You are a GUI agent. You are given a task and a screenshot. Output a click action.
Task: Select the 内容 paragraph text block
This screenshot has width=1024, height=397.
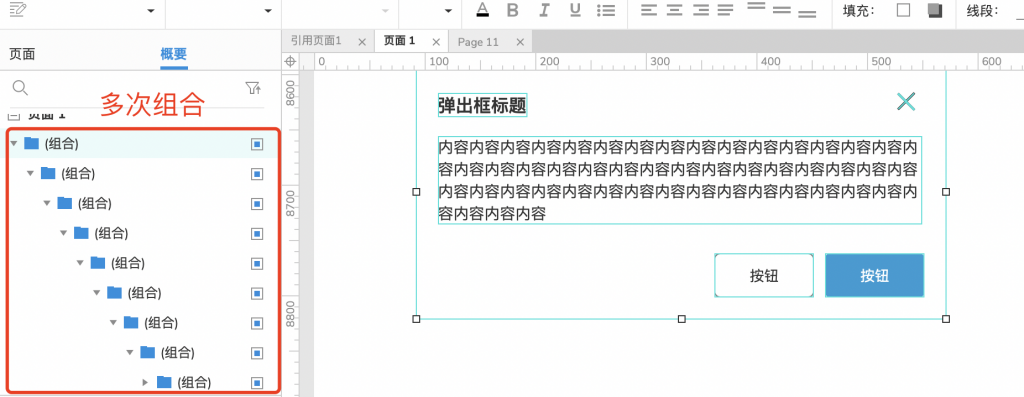point(679,180)
